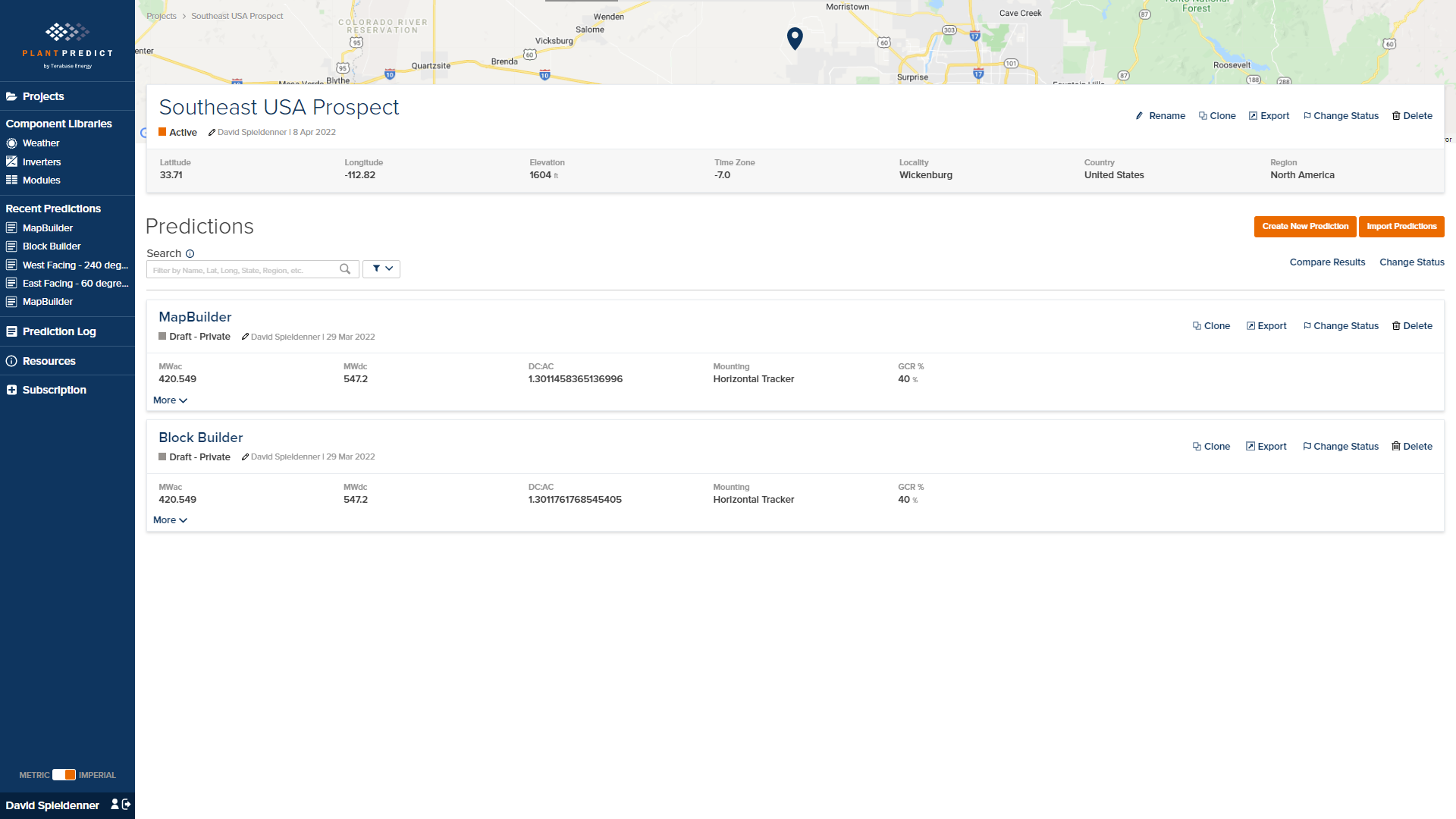Image resolution: width=1456 pixels, height=819 pixels.
Task: Click the project Clone icon
Action: [x=1203, y=116]
